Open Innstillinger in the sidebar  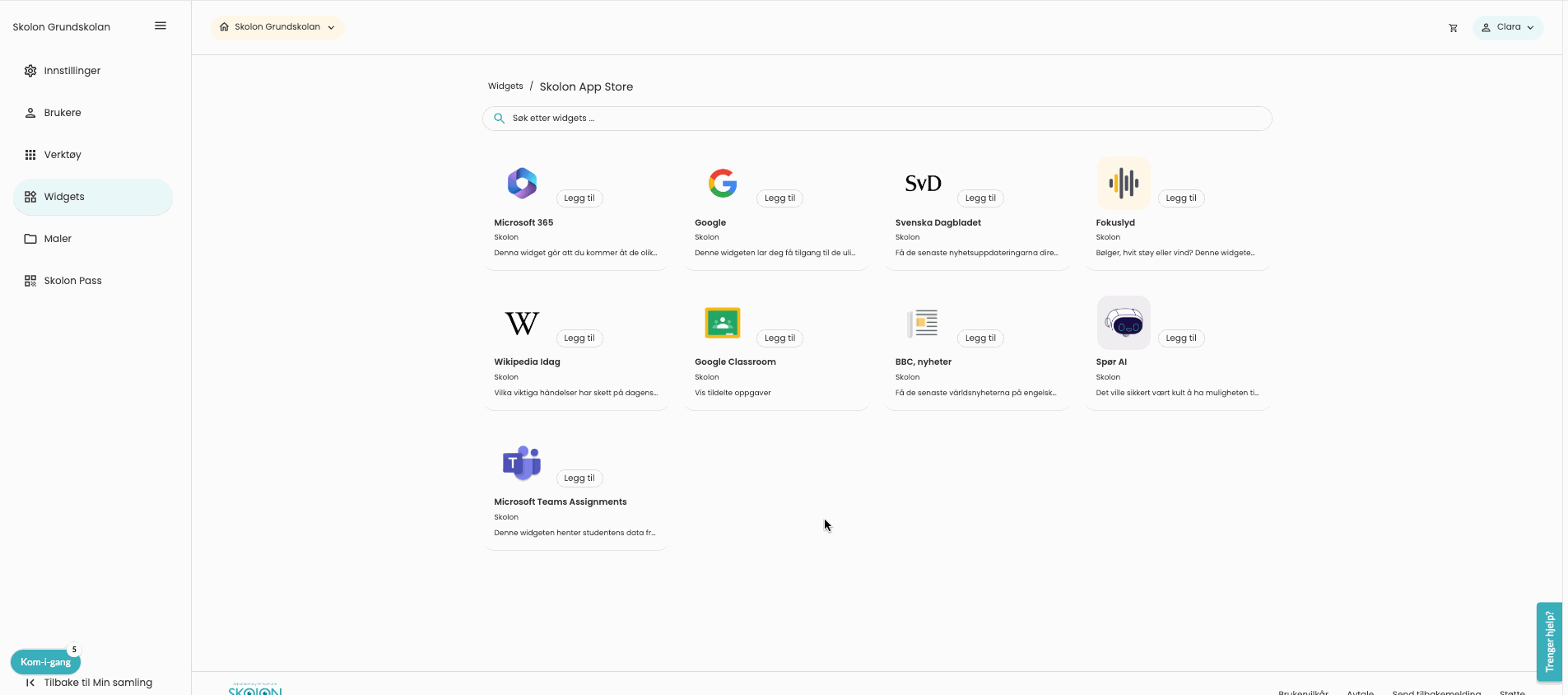[72, 71]
